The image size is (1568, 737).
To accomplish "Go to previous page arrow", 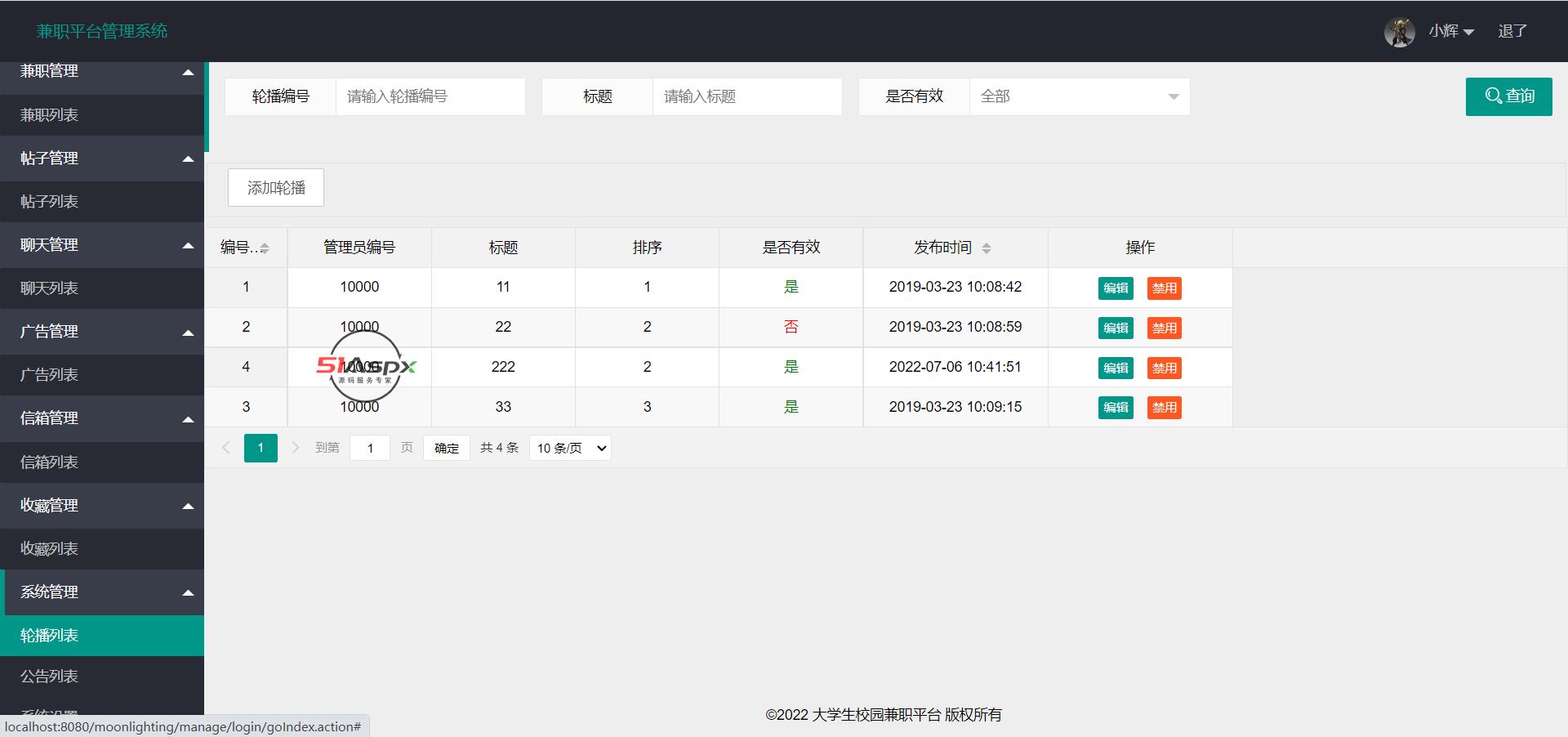I will [x=226, y=448].
